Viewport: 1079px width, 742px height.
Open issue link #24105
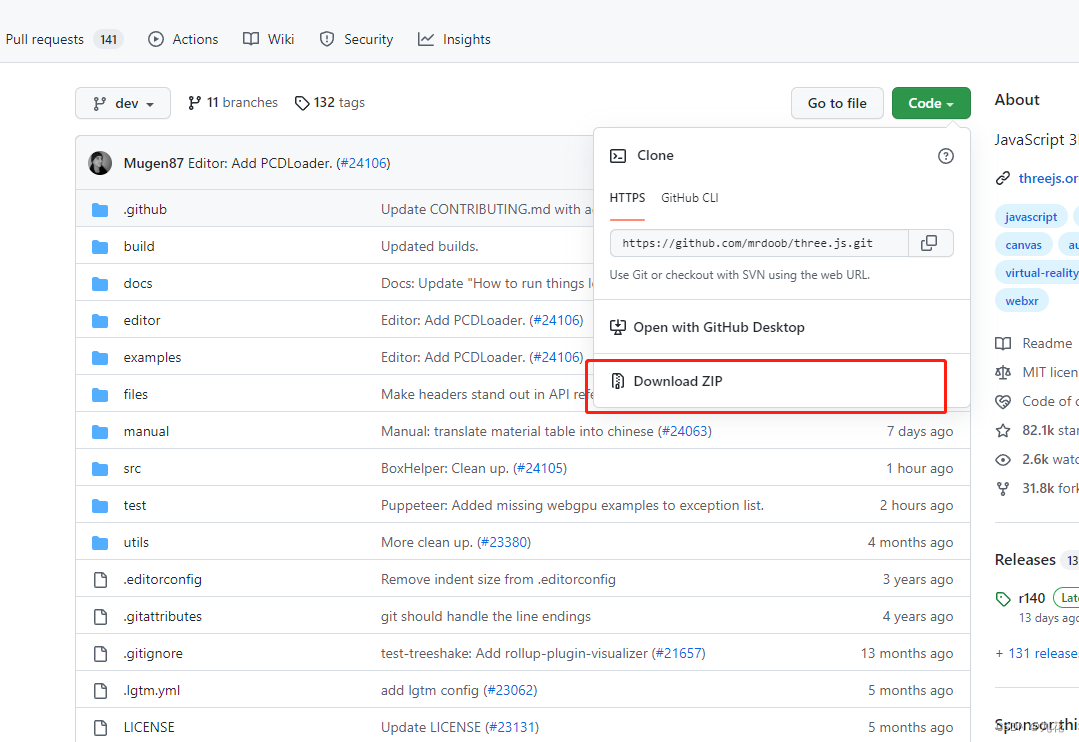pos(540,469)
